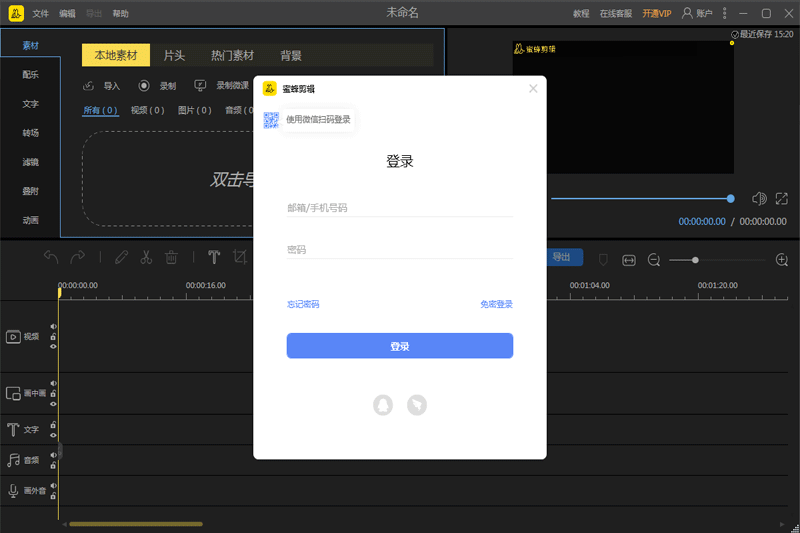This screenshot has height=533, width=800.
Task: Click the volume speaker icon under preview
Action: coord(759,199)
